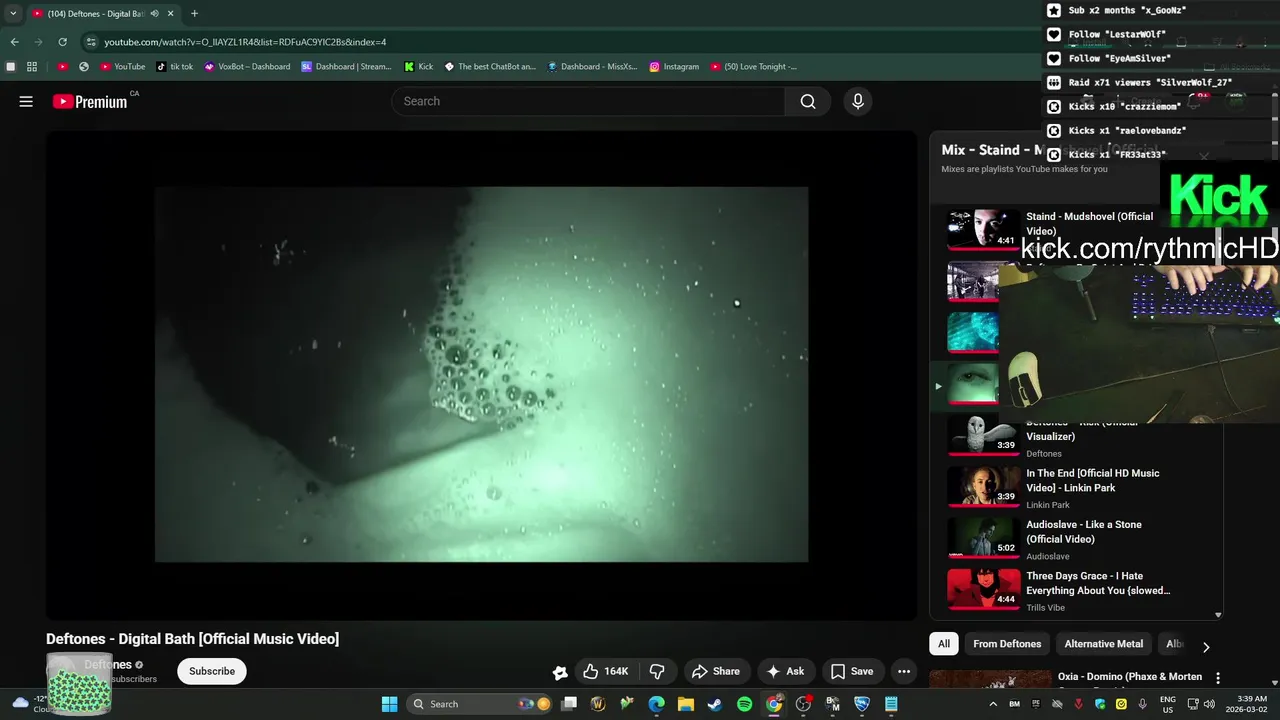Click the Digital Bath video player area
This screenshot has width=1280, height=720.
(x=481, y=375)
